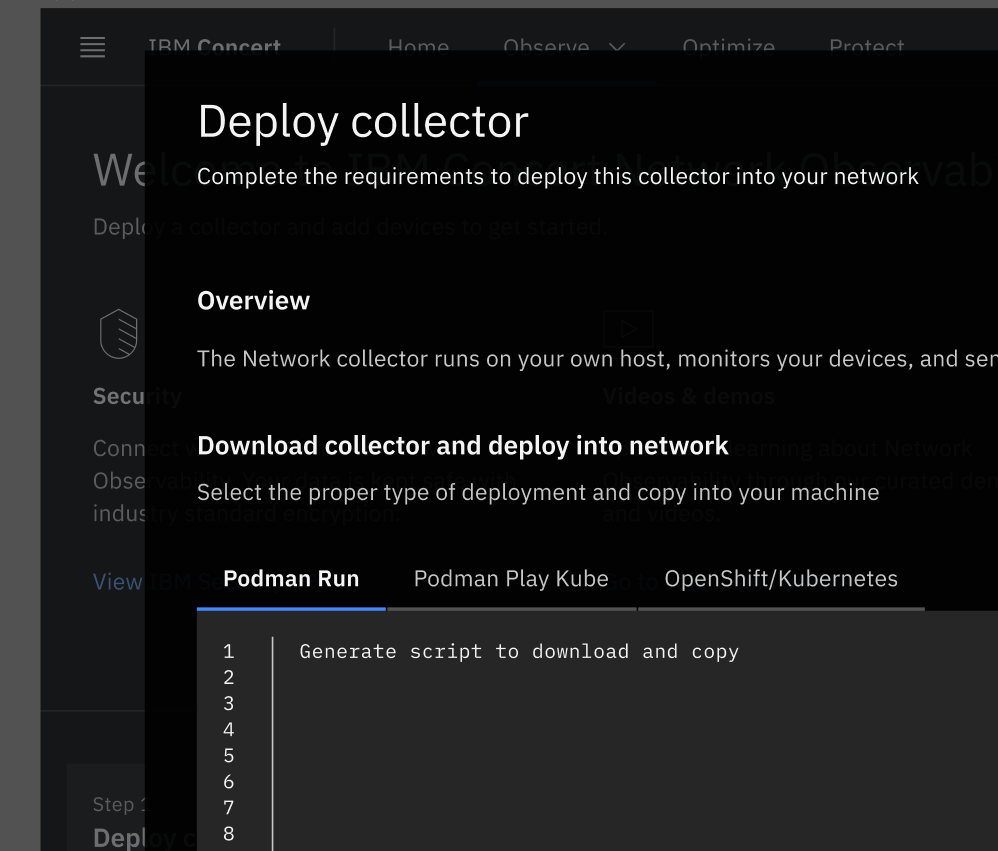Click 'The Network collector runs on your own host' text
This screenshot has height=851, width=998.
click(597, 359)
